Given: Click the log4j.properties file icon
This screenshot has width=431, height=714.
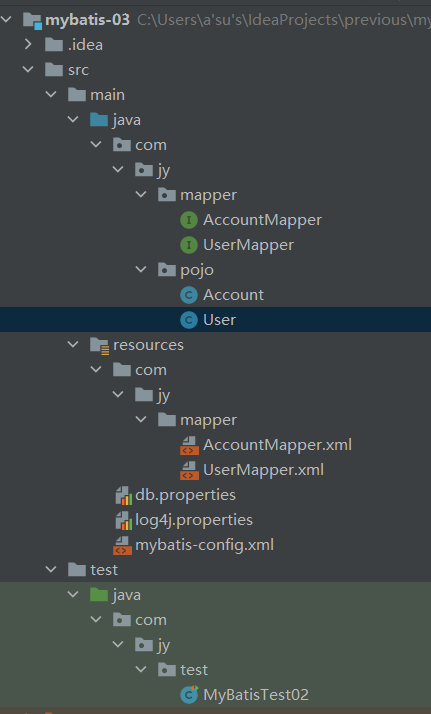Looking at the screenshot, I should coord(123,520).
